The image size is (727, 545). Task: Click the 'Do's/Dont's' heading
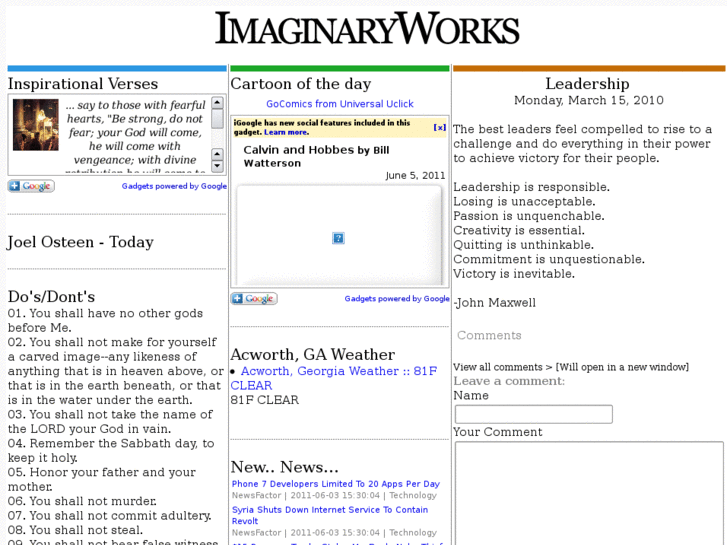[51, 296]
